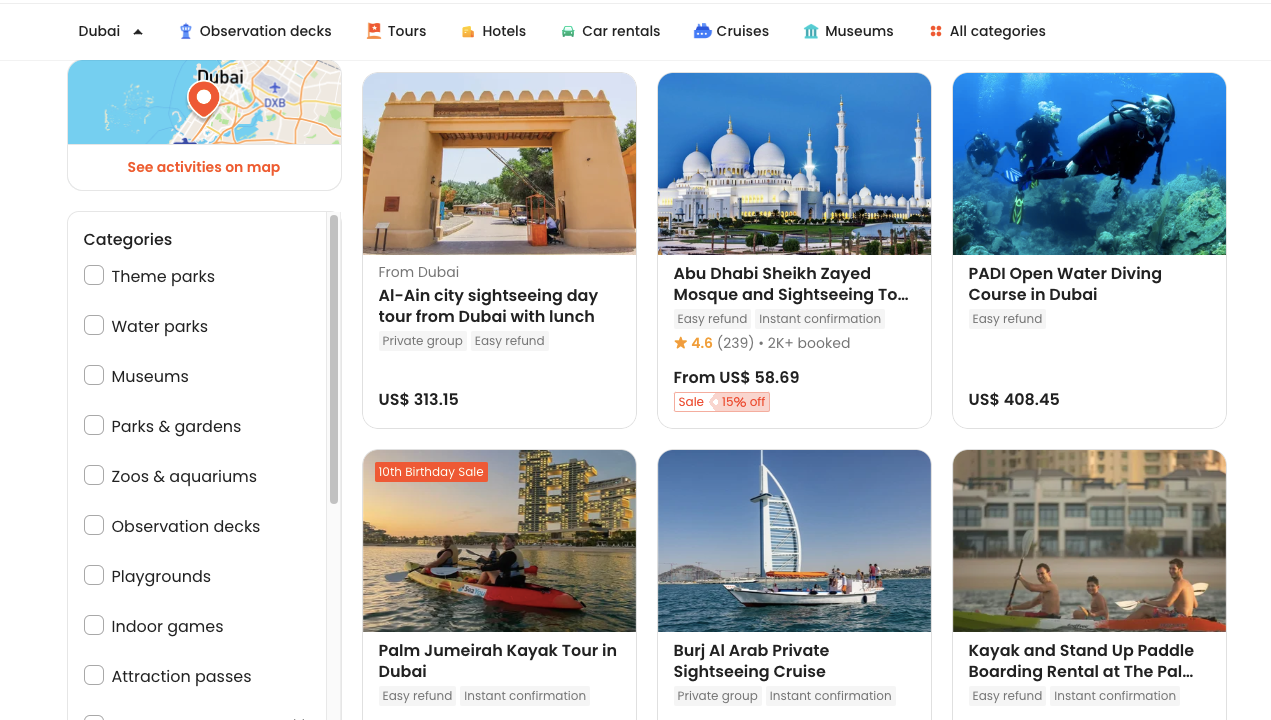The image size is (1271, 720).
Task: Click Instant confirmation tag on Paddle Boarding card
Action: coord(1115,696)
